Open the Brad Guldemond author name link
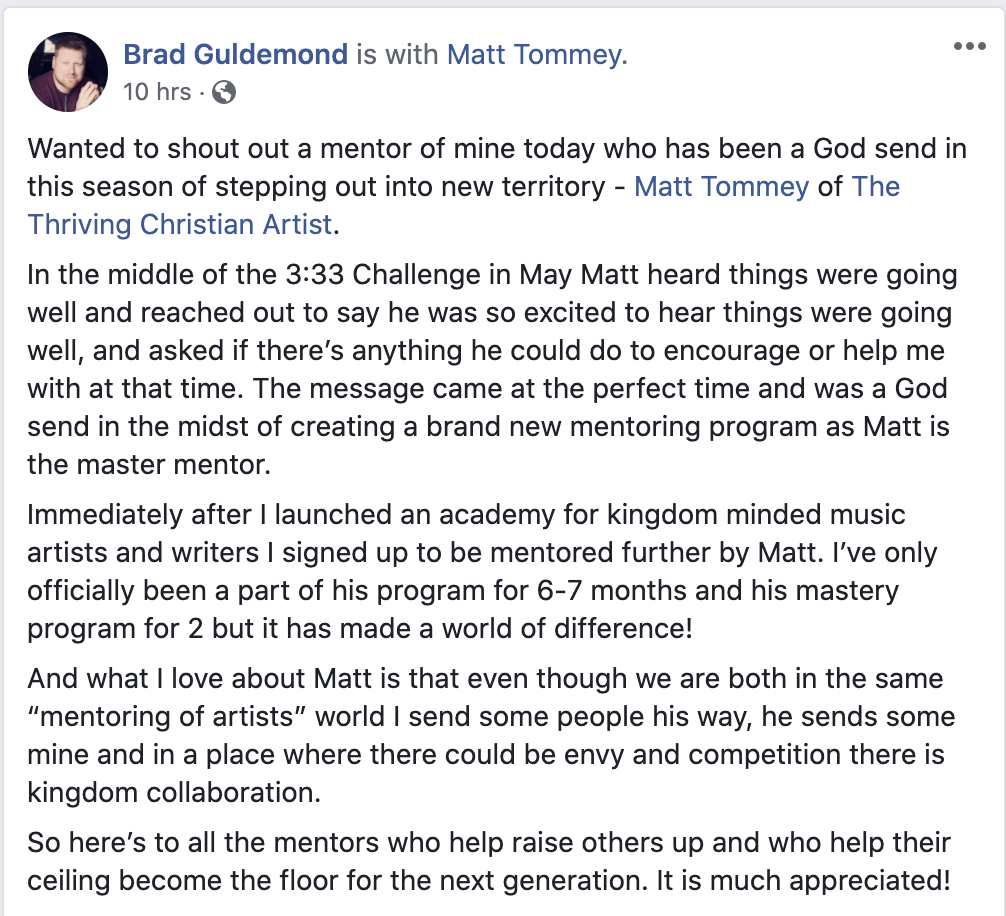 click(x=236, y=54)
